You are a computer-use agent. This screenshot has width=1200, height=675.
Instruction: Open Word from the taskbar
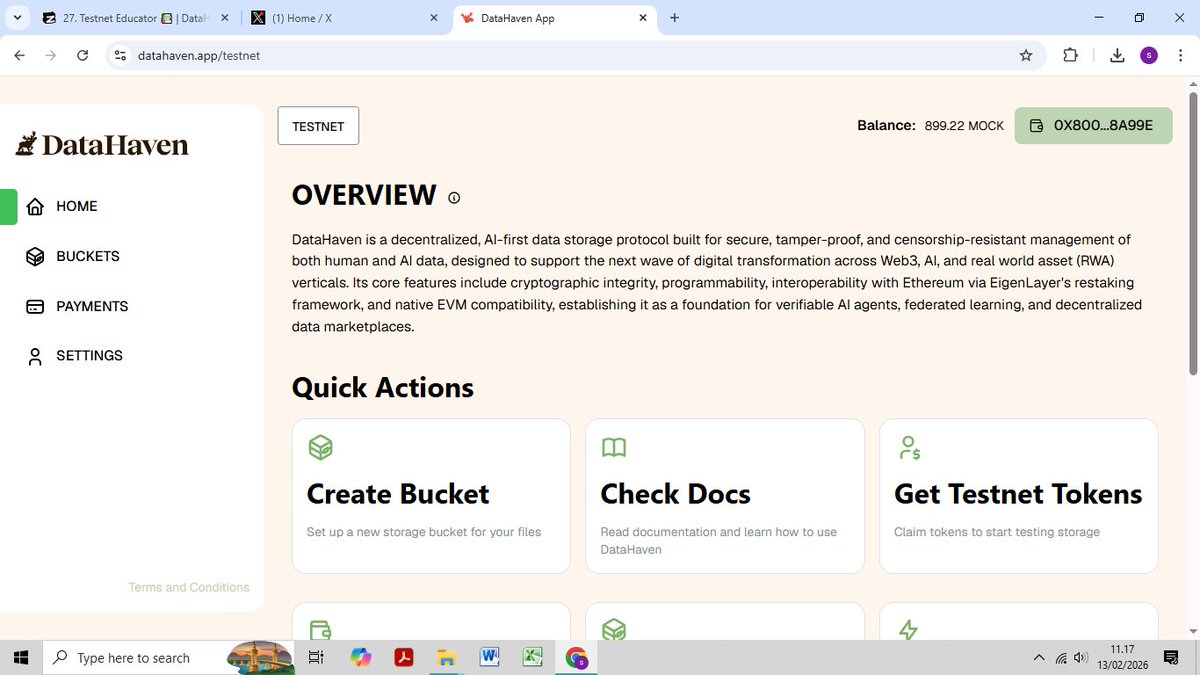pos(490,658)
